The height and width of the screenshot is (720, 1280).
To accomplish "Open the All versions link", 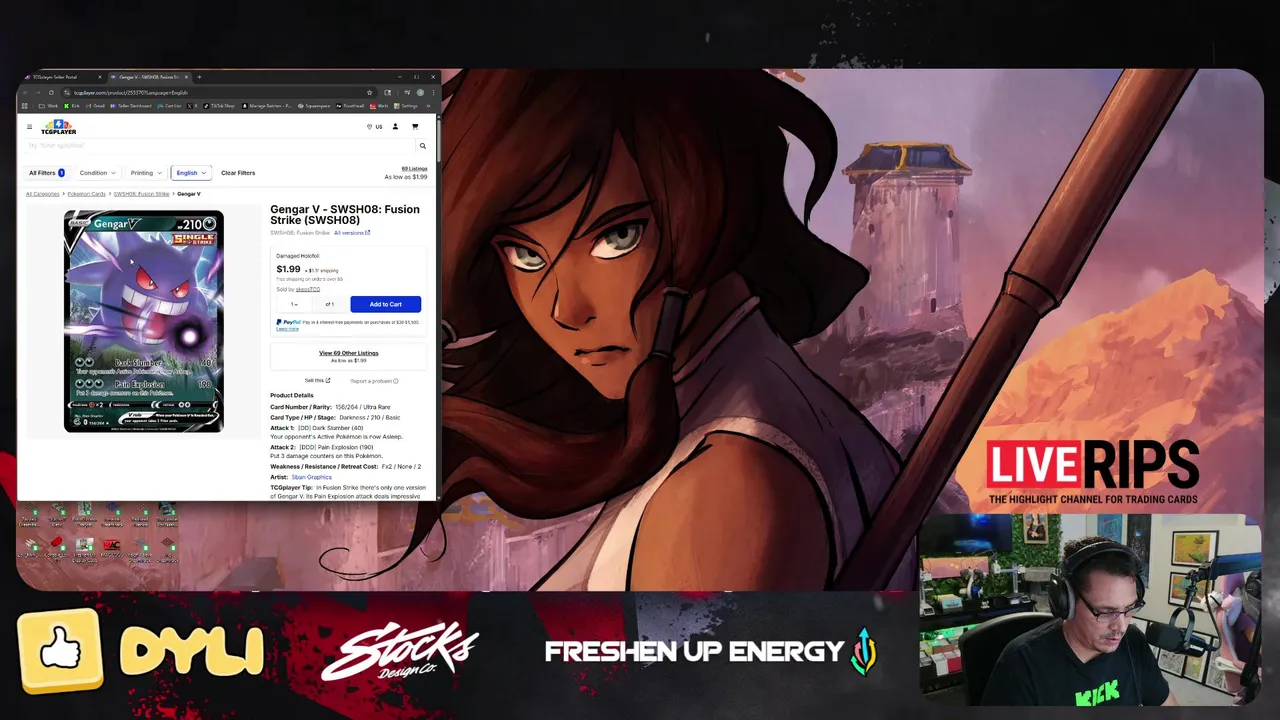I will pyautogui.click(x=352, y=233).
